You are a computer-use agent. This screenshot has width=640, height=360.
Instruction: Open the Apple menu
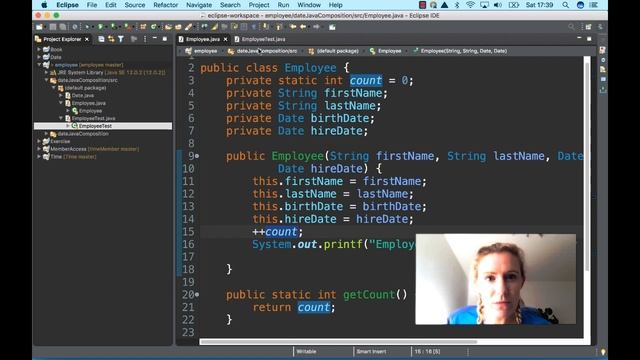click(x=44, y=5)
